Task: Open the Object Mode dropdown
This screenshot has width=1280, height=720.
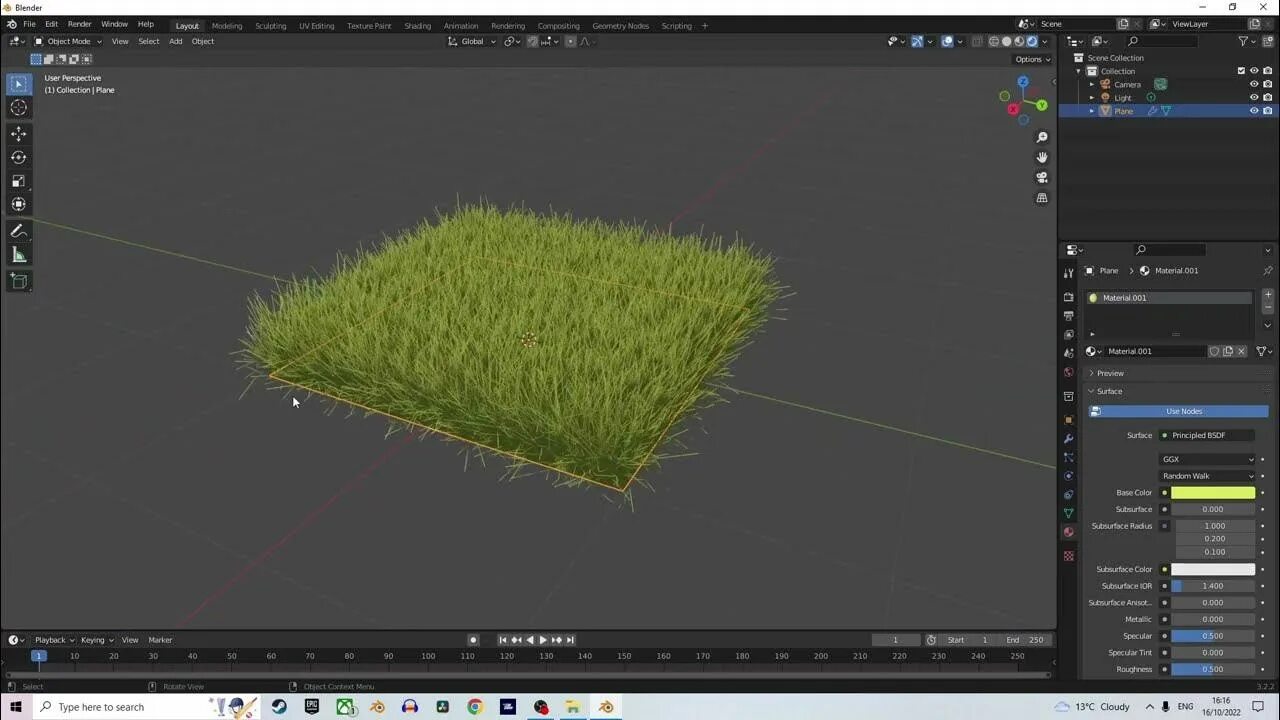Action: pyautogui.click(x=68, y=41)
